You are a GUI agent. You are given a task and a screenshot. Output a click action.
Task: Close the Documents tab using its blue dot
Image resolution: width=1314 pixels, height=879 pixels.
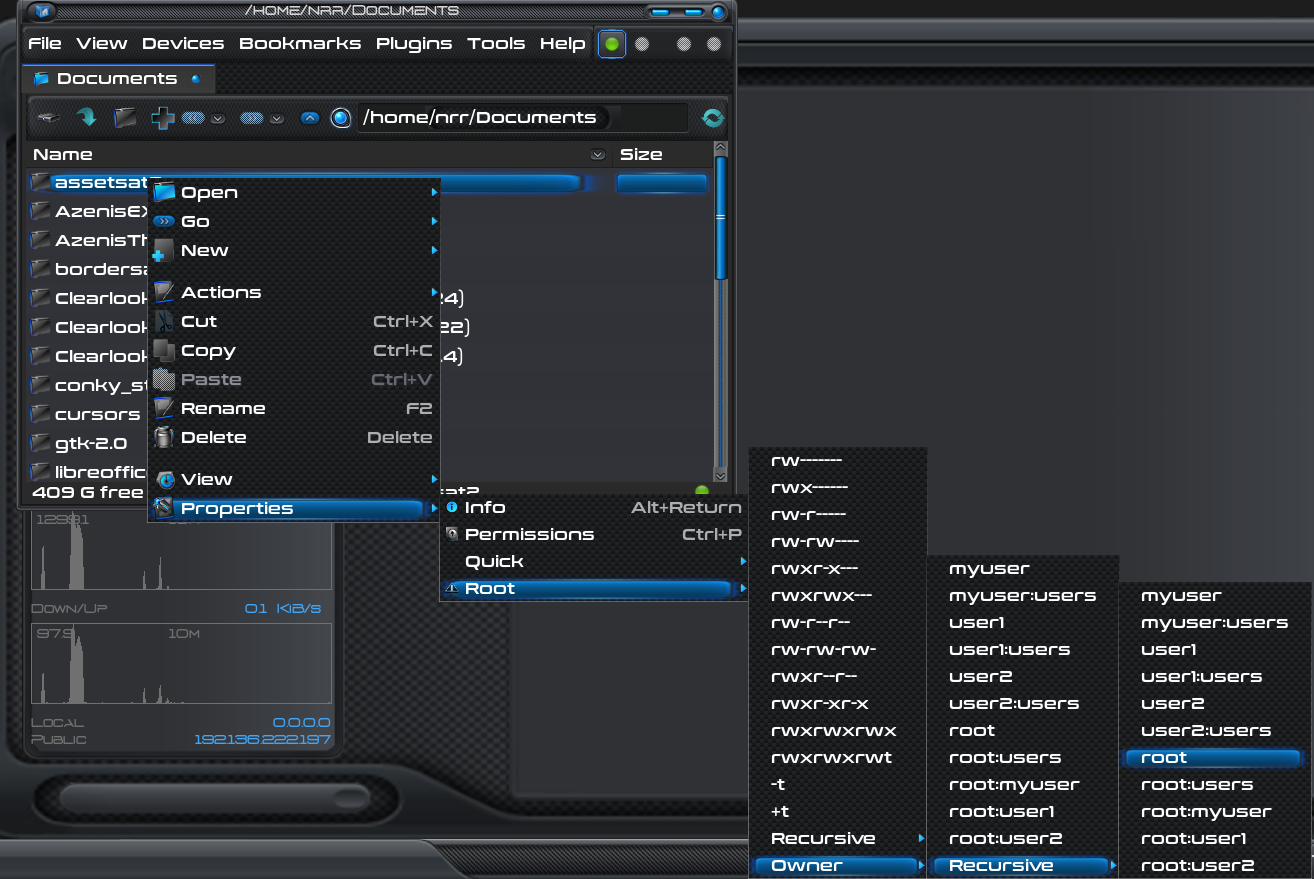tap(196, 79)
